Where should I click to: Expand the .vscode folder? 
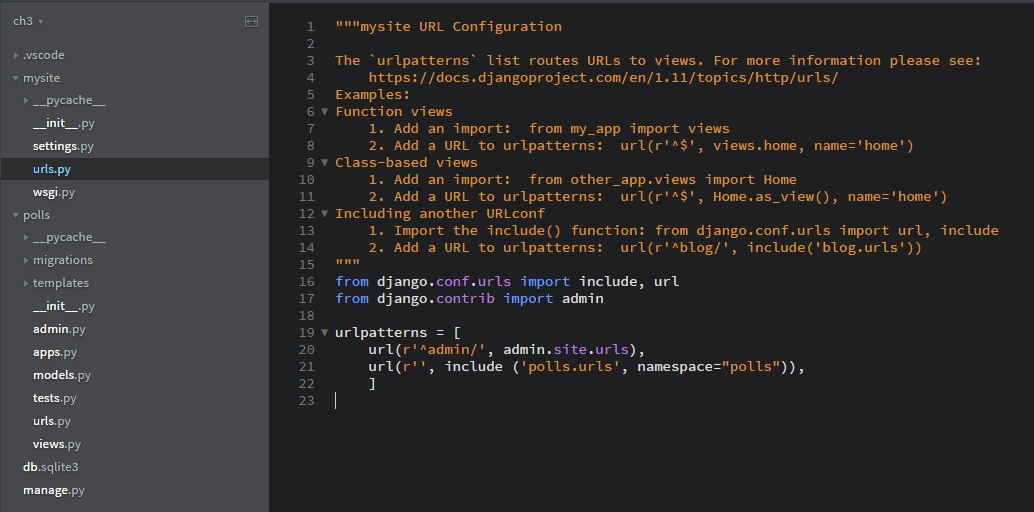16,55
